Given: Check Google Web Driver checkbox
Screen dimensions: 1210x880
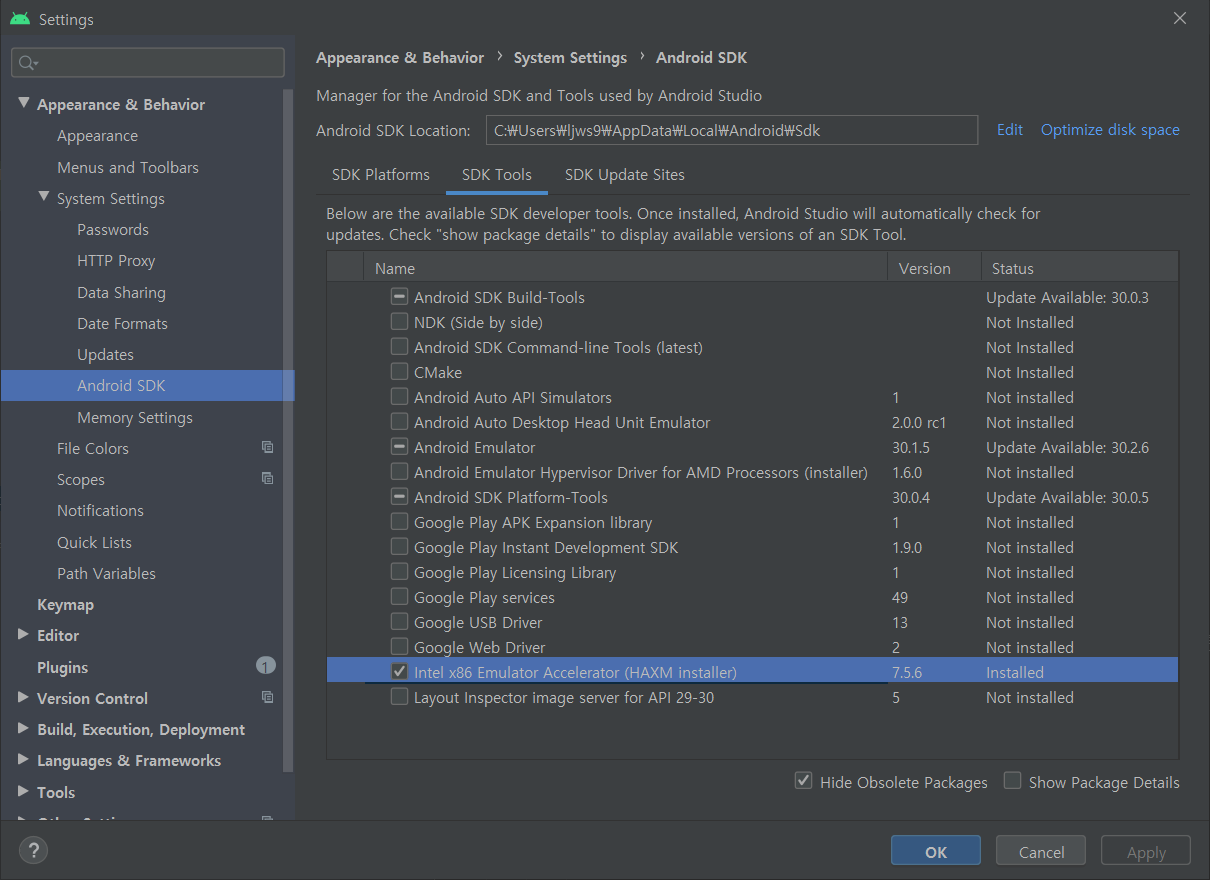Looking at the screenshot, I should [399, 647].
